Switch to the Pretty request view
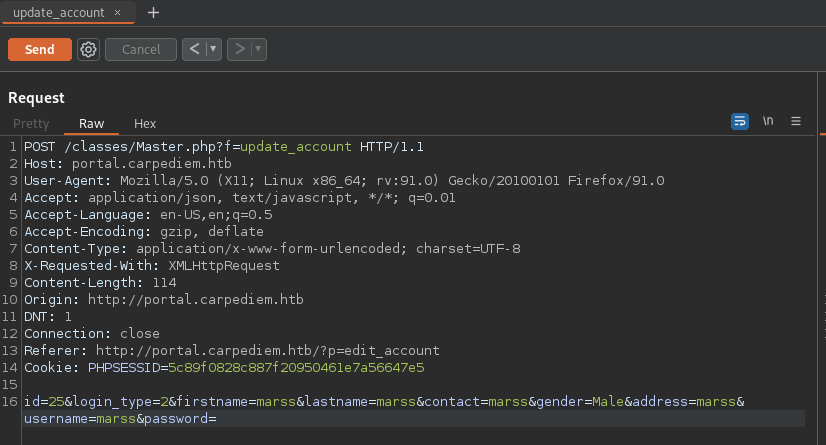The image size is (826, 445). [31, 123]
